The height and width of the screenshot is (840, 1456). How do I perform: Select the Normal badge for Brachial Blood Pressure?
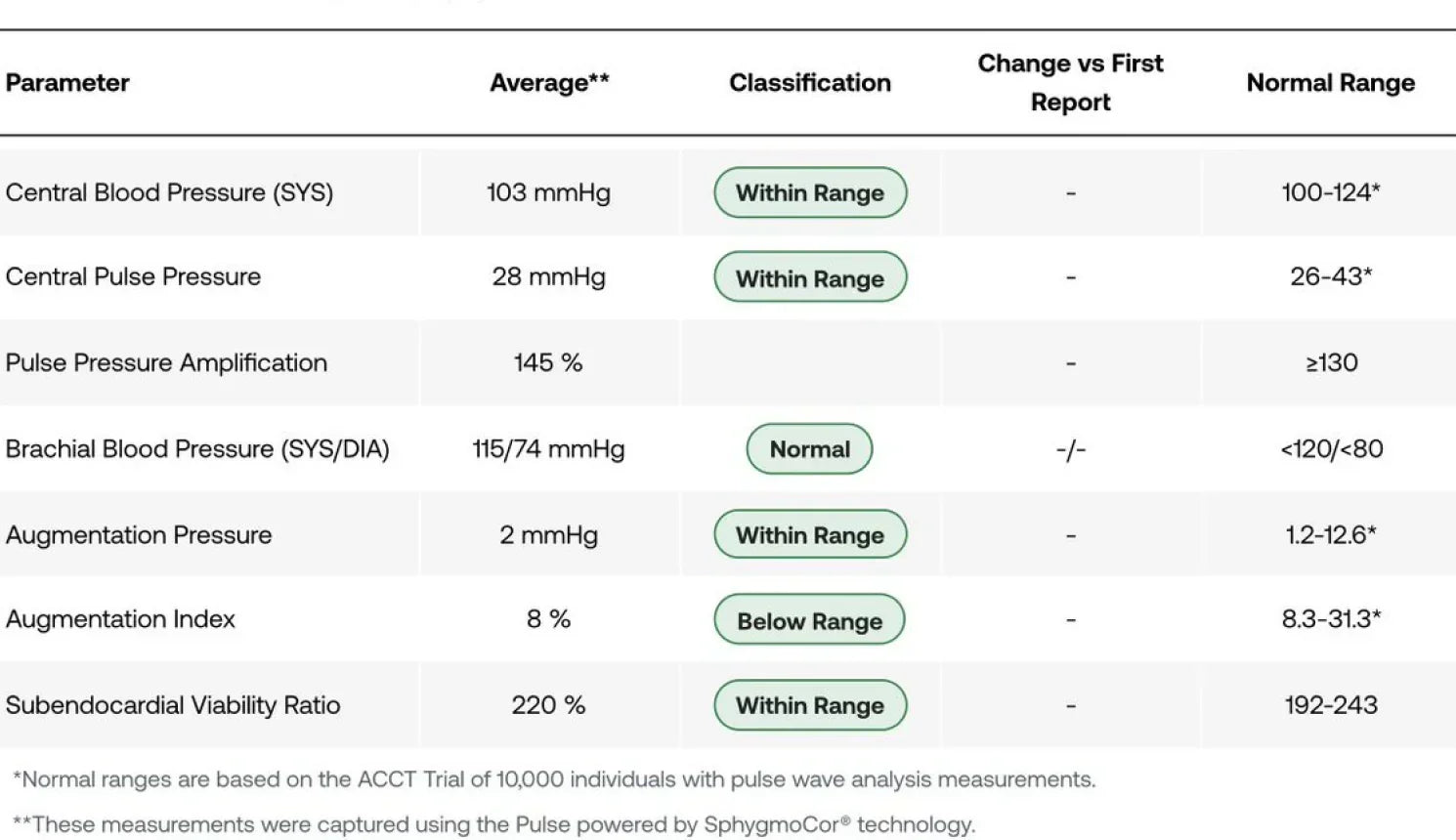[809, 449]
